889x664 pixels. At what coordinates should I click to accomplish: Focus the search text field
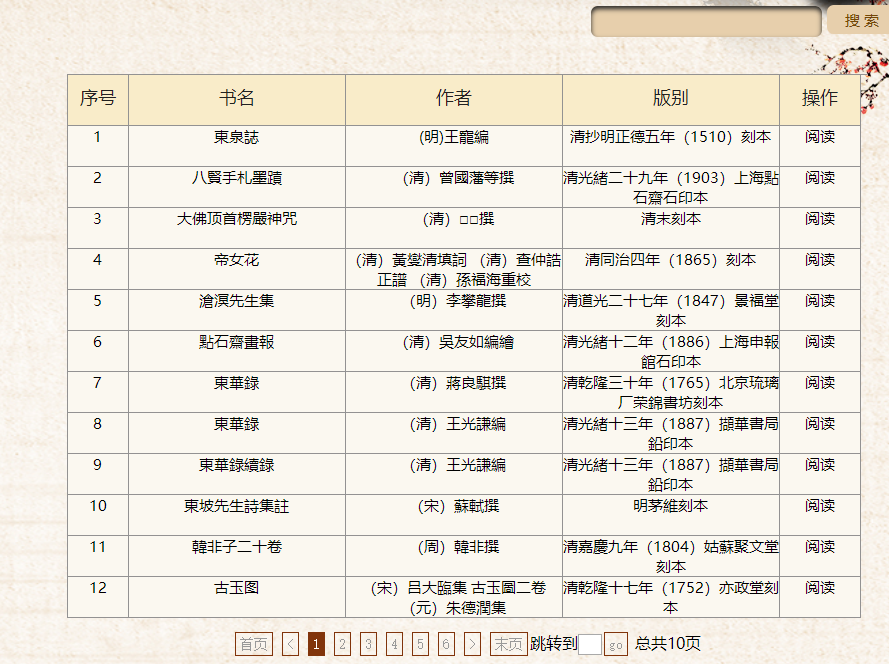[706, 22]
